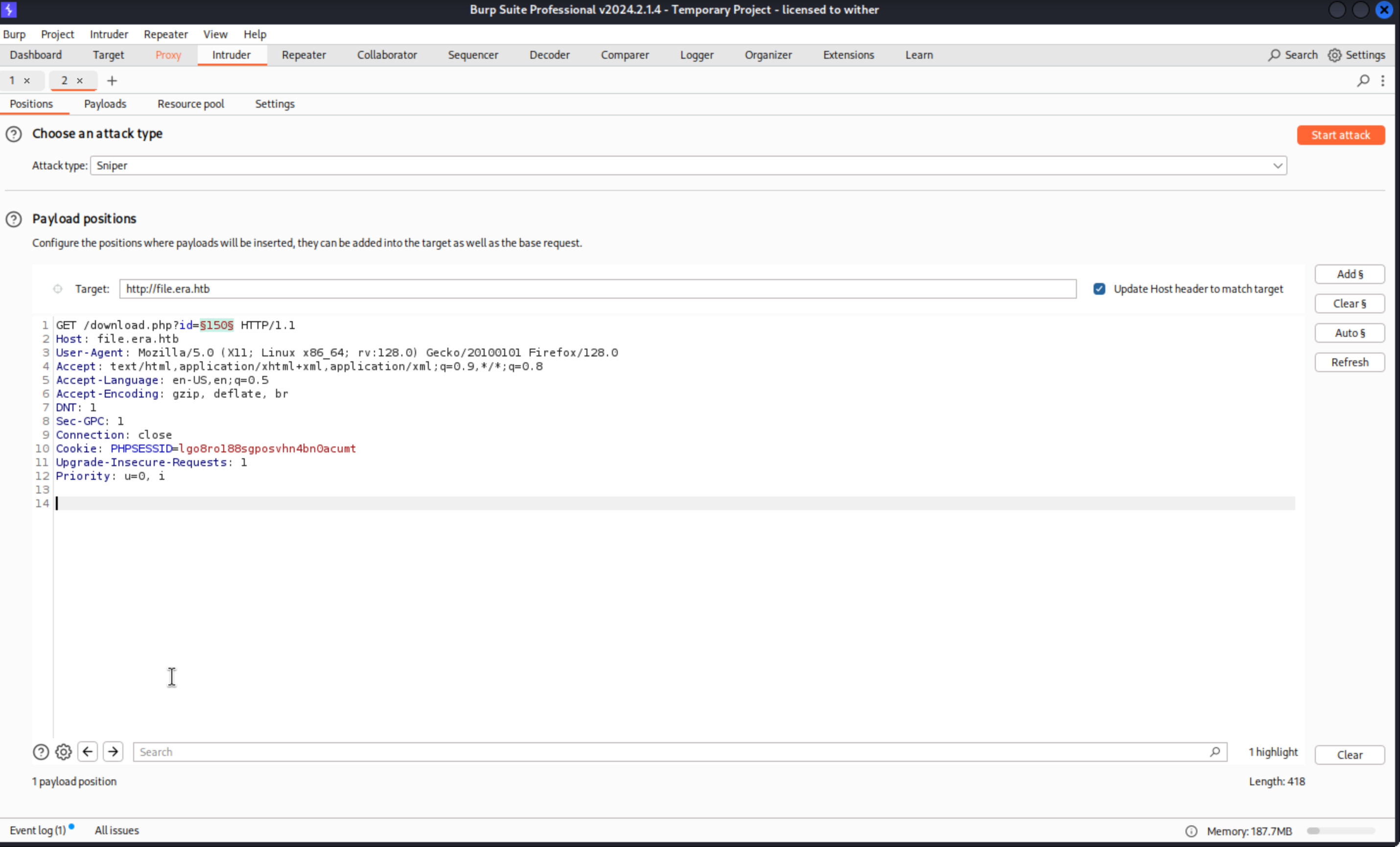Click the help icon beside Payload positions
Viewport: 1400px width, 847px height.
(14, 219)
